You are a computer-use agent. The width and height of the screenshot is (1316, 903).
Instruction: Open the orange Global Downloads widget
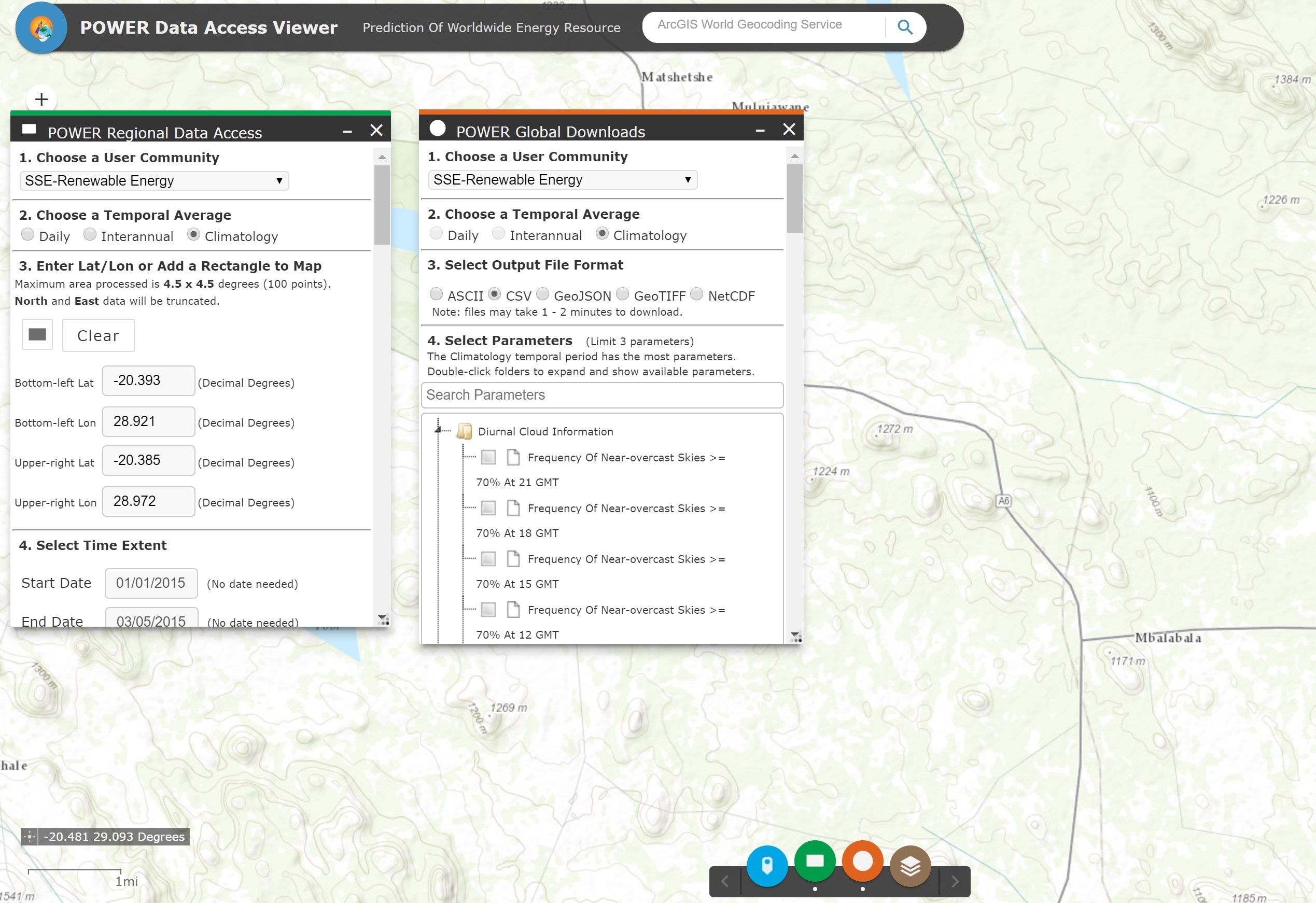(x=862, y=861)
